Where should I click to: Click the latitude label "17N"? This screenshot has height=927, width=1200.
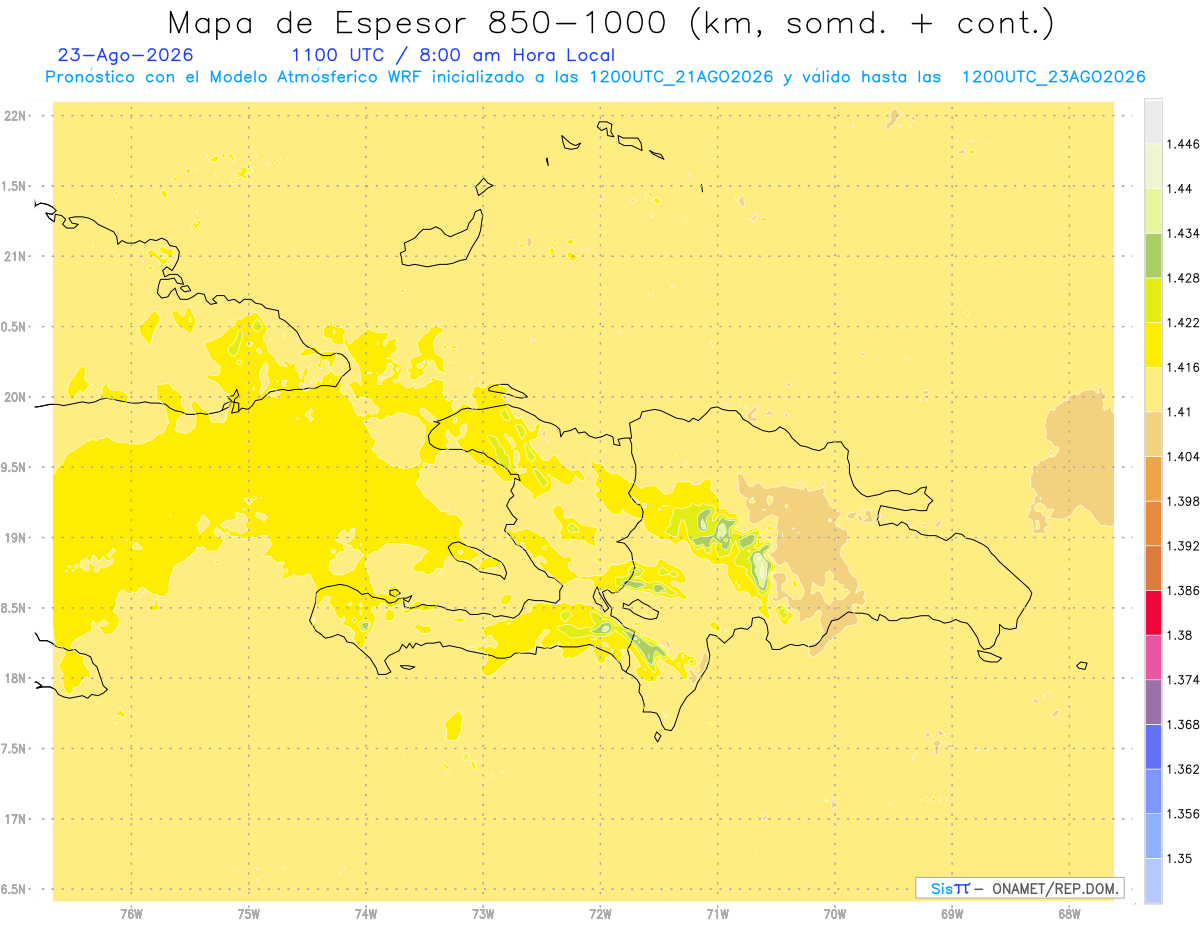16,819
